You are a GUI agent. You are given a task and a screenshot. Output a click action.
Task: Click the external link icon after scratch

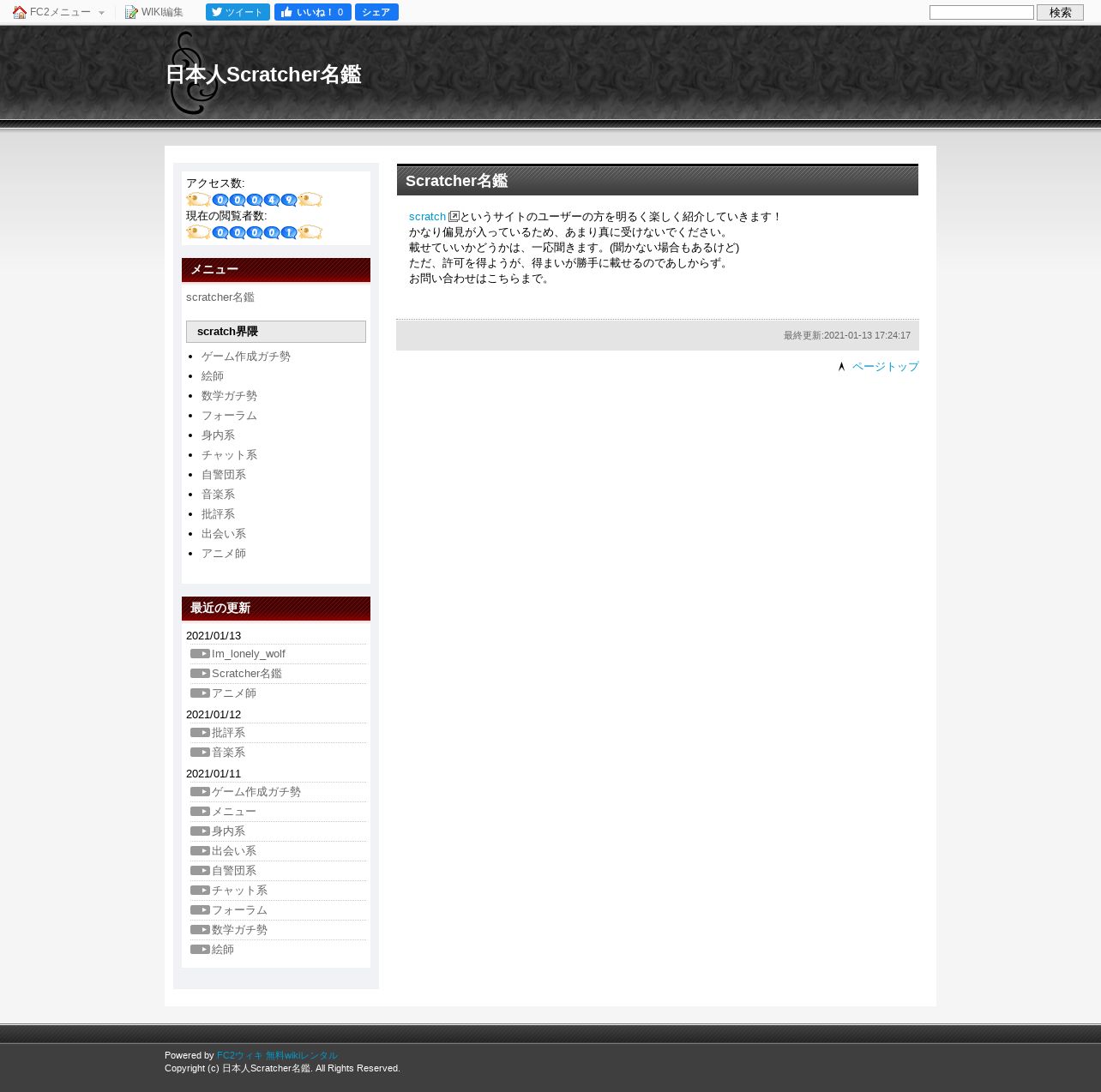click(454, 217)
